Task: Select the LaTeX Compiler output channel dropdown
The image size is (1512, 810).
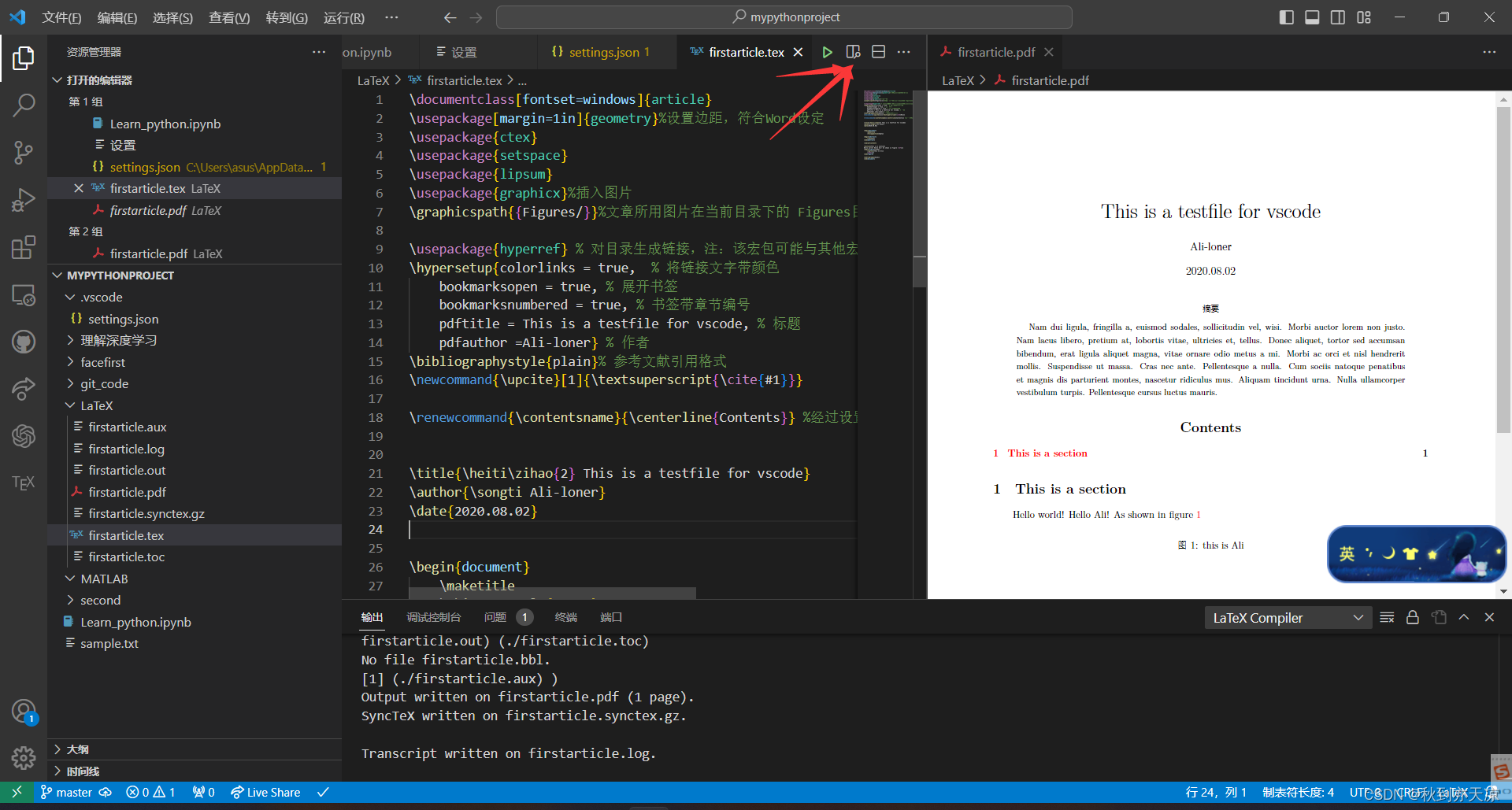Action: [x=1288, y=618]
